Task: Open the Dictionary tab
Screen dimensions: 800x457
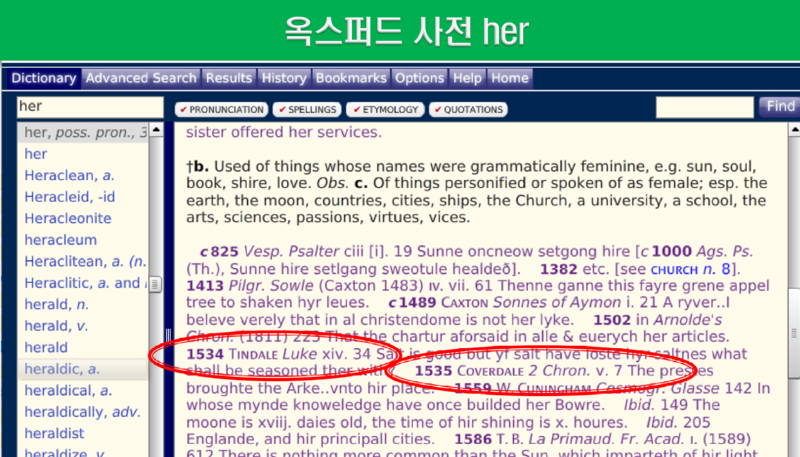Action: 43,78
